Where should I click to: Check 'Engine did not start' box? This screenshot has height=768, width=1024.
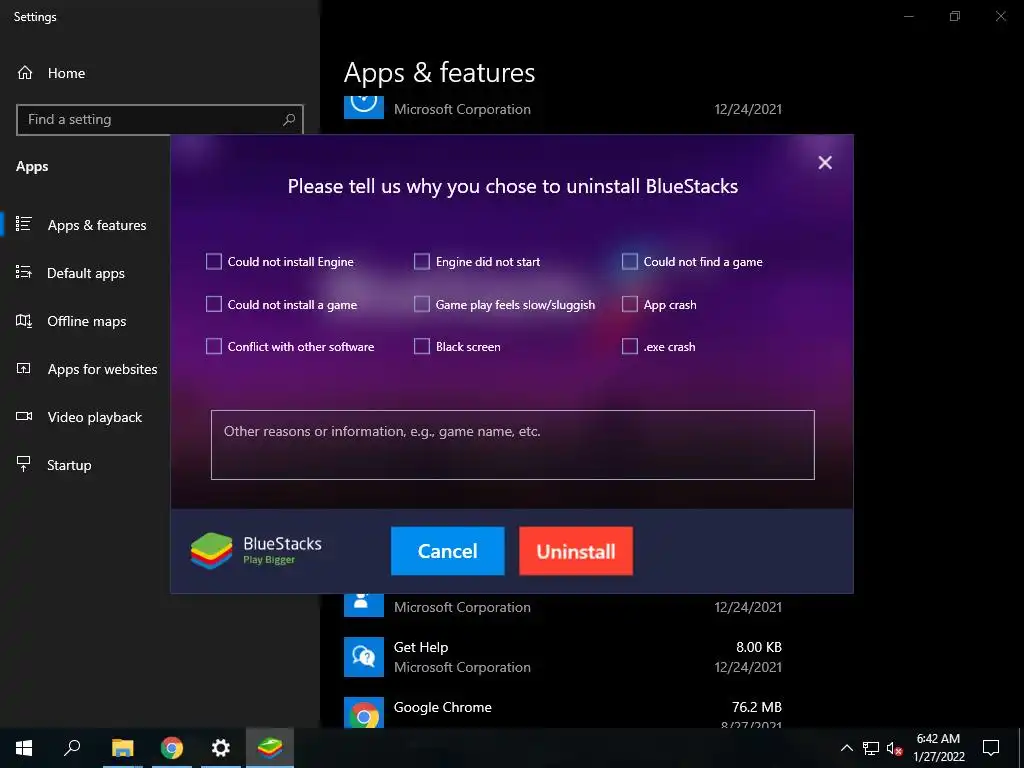coord(422,262)
